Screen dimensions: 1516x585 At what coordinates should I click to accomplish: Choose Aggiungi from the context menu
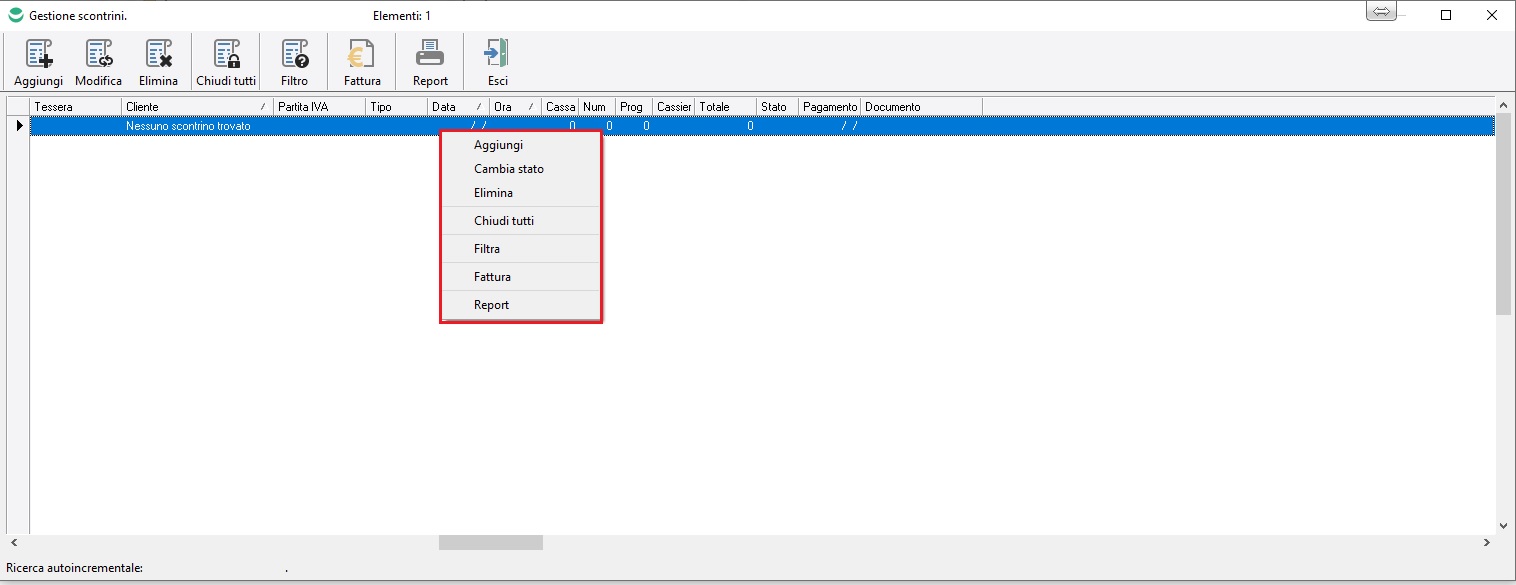pos(498,145)
